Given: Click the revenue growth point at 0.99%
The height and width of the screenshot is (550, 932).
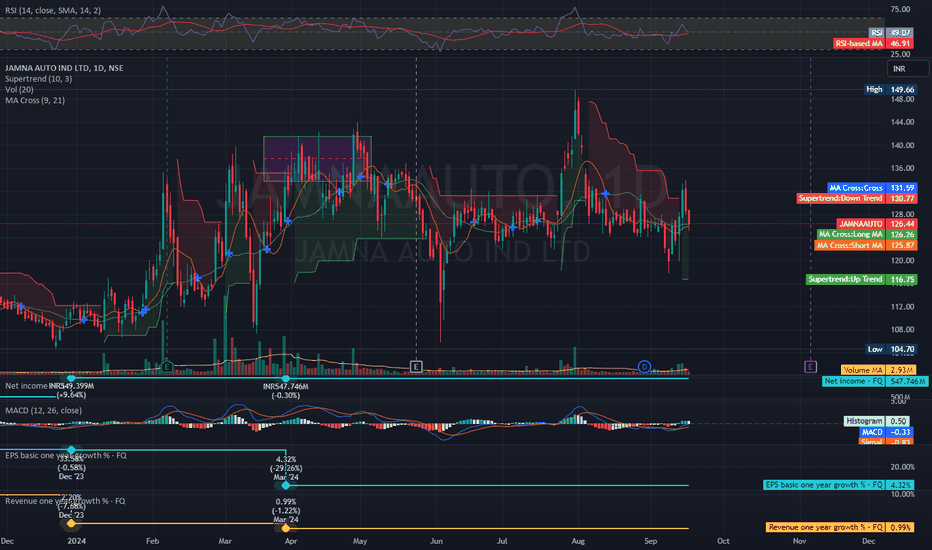Looking at the screenshot, I should point(286,528).
